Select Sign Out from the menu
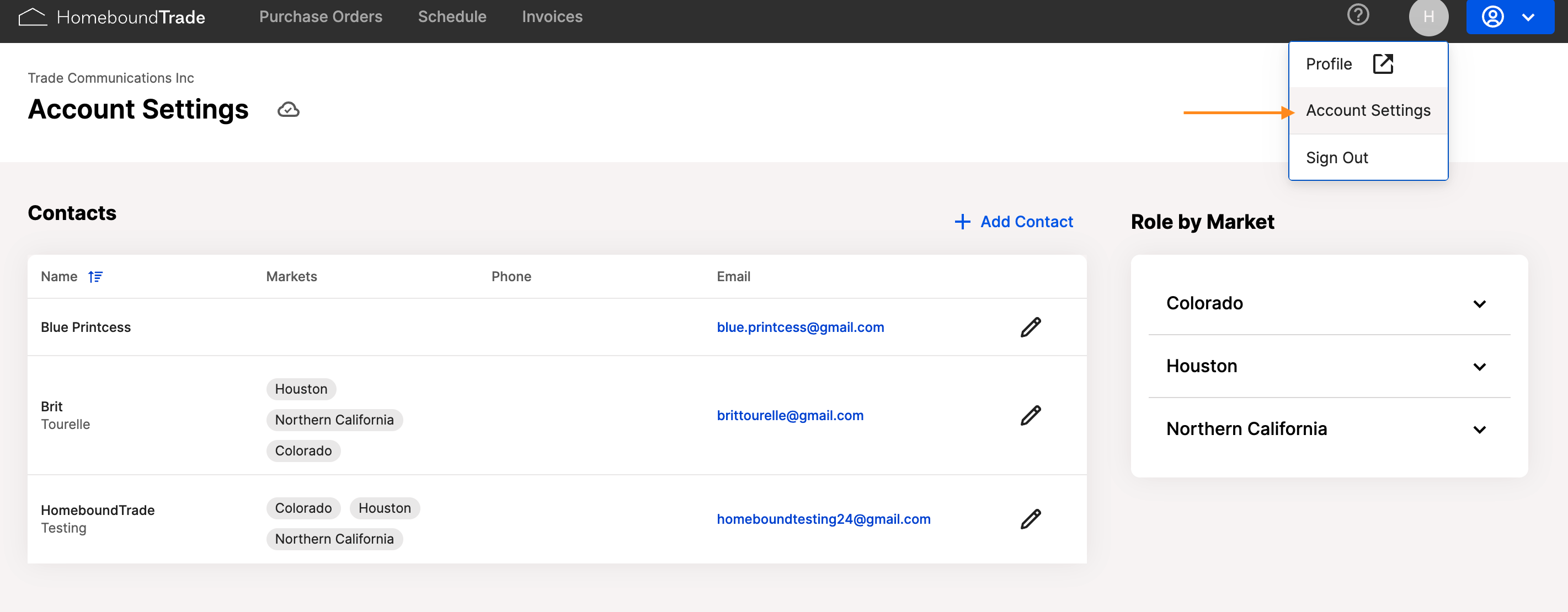 1368,158
